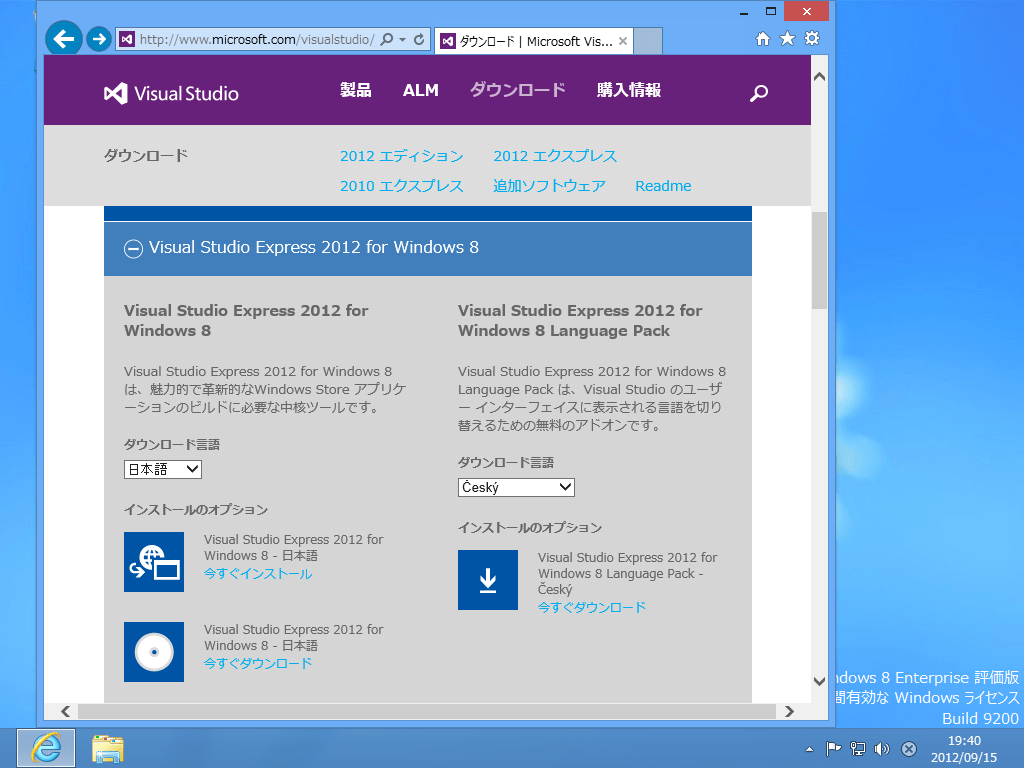Collapse Visual Studio Express 2012 for Windows 8 section
The width and height of the screenshot is (1024, 768).
click(x=133, y=248)
